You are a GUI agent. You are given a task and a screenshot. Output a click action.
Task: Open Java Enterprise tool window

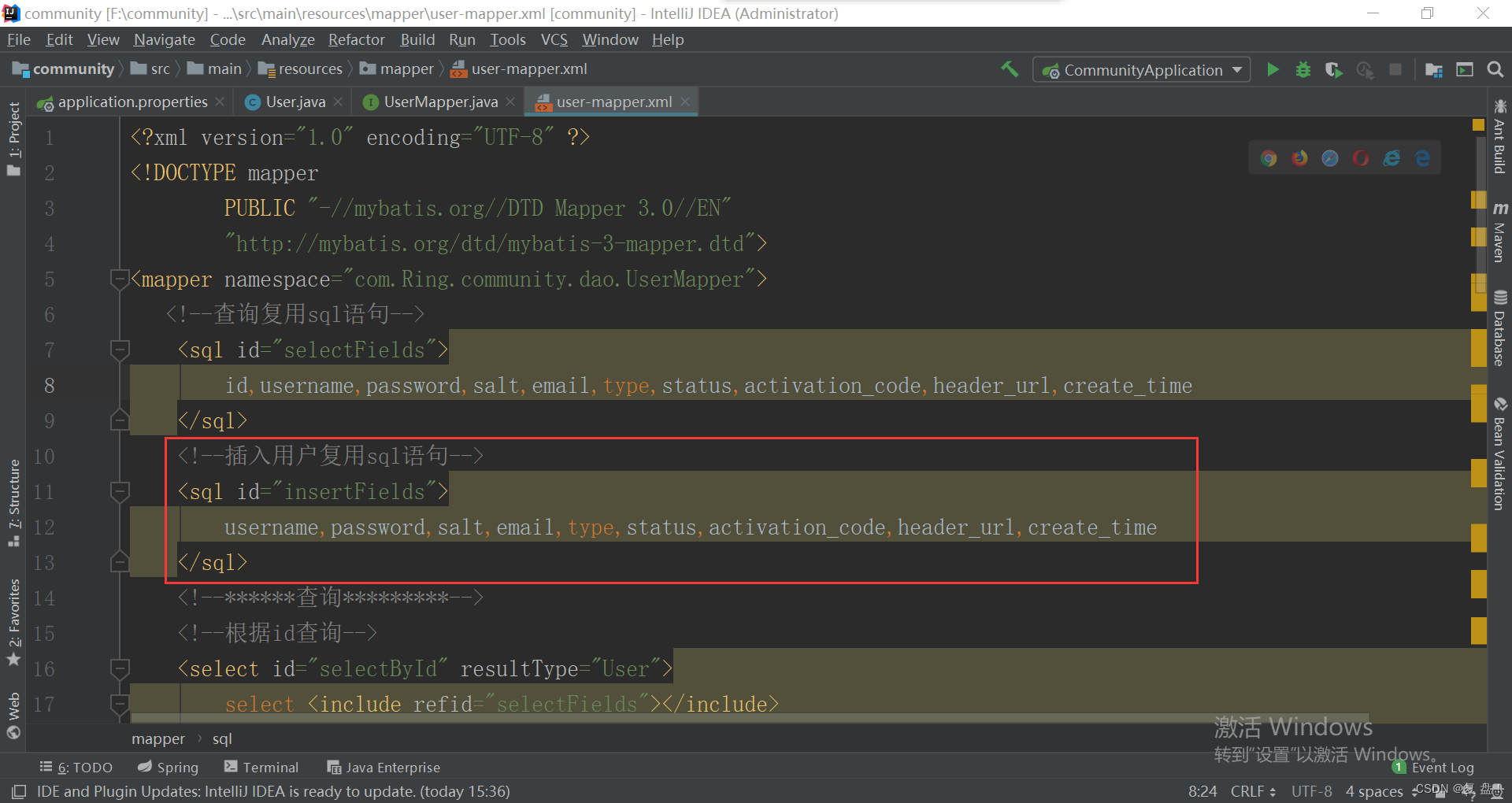coord(384,768)
